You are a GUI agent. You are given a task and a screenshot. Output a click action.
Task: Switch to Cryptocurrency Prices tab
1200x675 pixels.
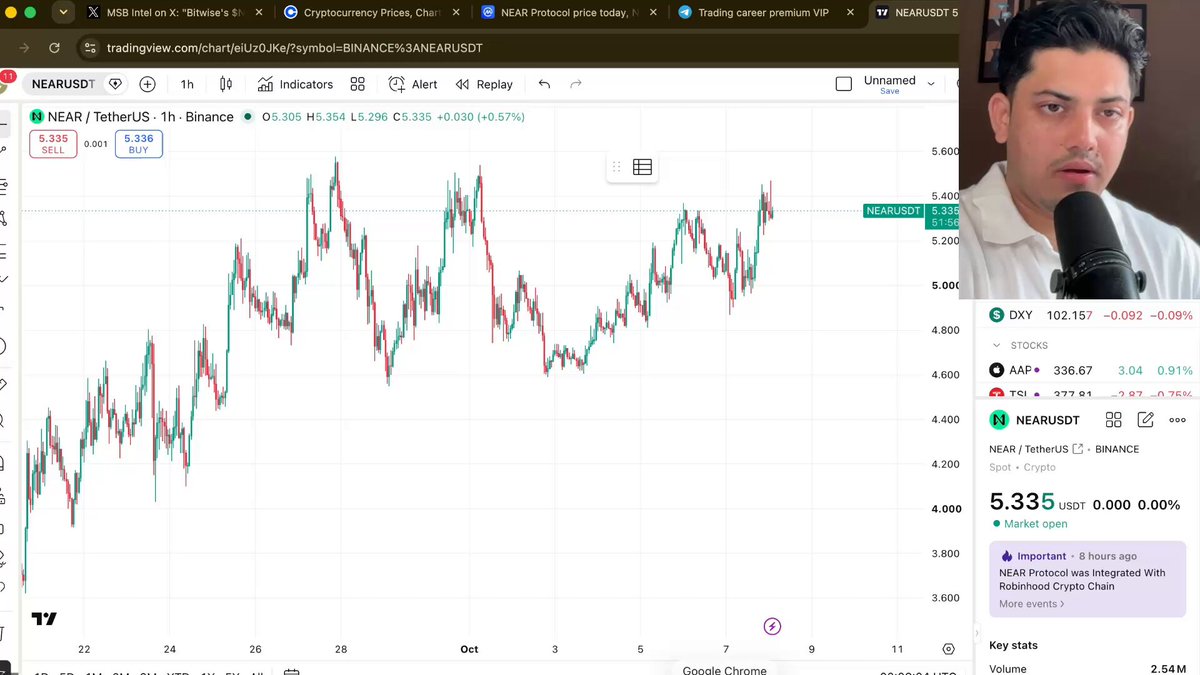(x=372, y=13)
